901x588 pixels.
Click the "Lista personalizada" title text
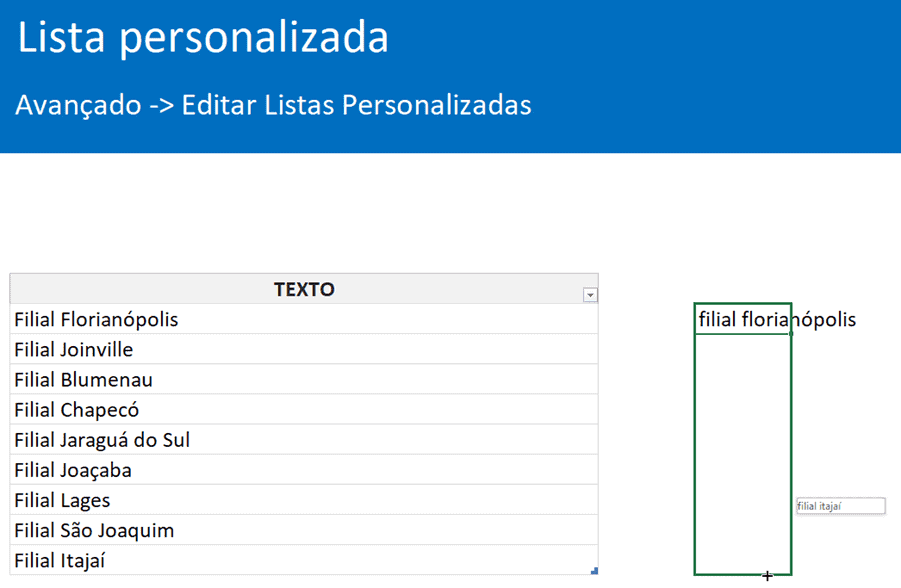click(x=203, y=38)
